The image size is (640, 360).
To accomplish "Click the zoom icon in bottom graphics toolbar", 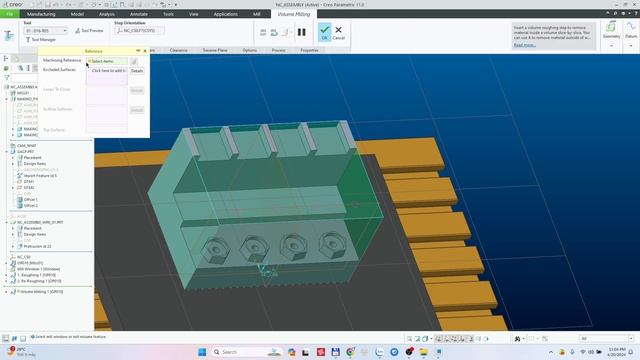I will click(x=409, y=339).
